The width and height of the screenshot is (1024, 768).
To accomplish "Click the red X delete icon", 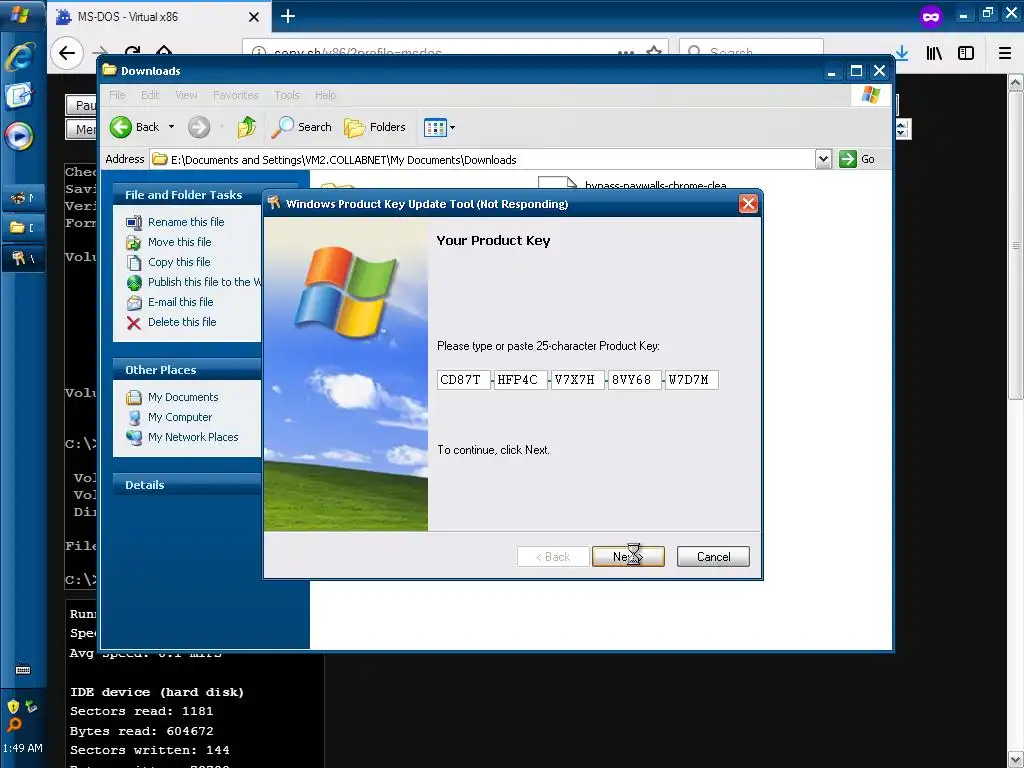I will tap(134, 323).
